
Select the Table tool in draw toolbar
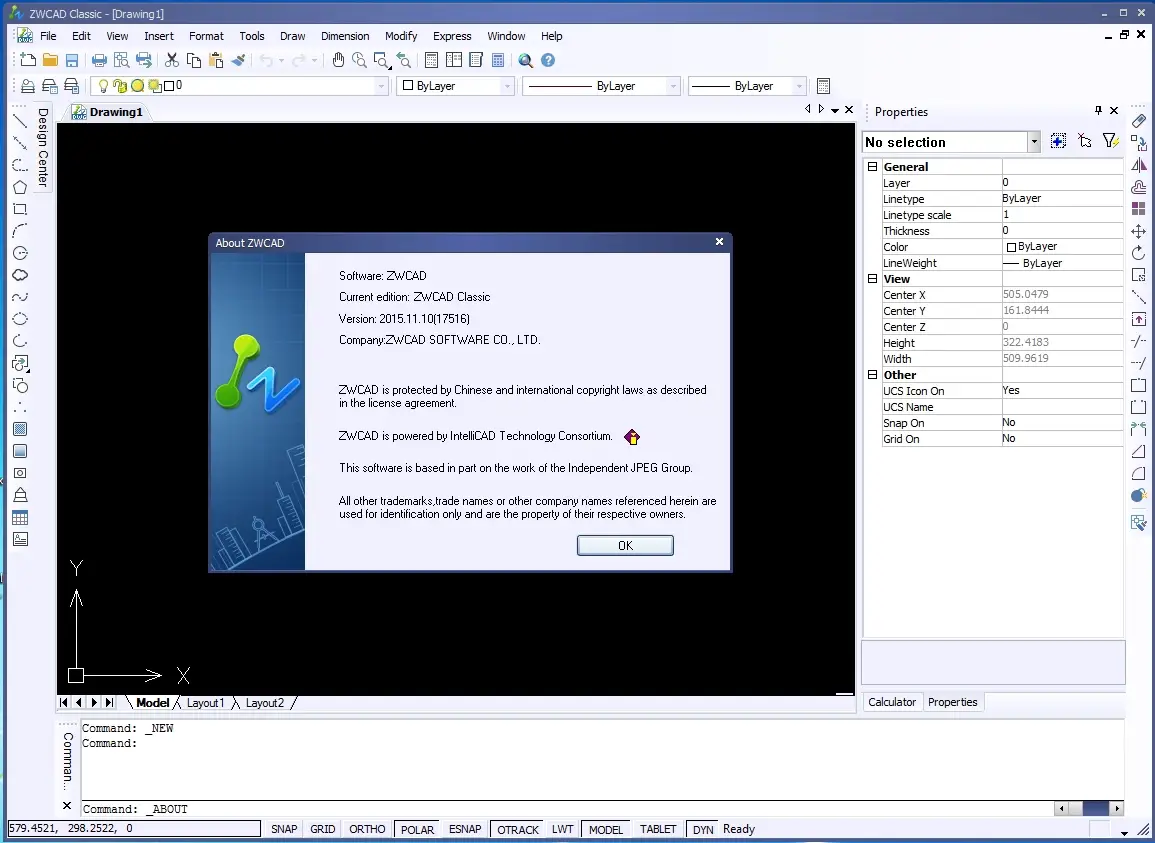coord(20,517)
